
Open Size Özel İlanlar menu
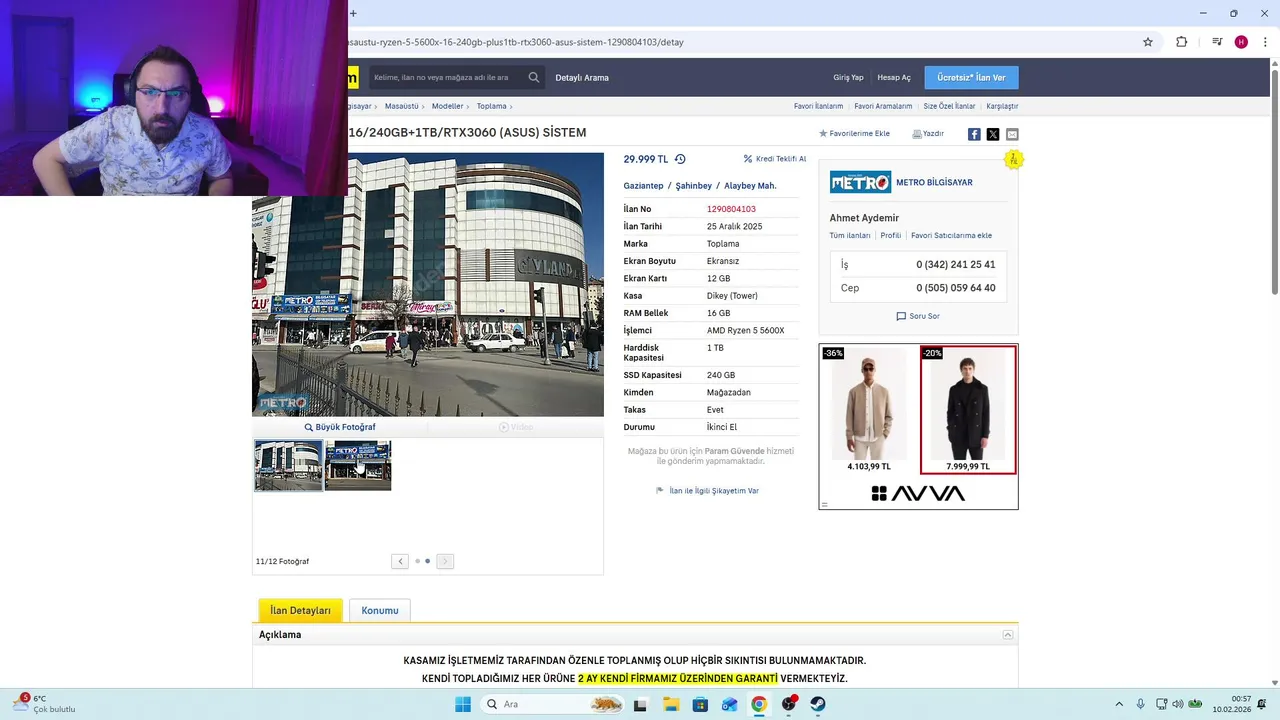pyautogui.click(x=949, y=106)
